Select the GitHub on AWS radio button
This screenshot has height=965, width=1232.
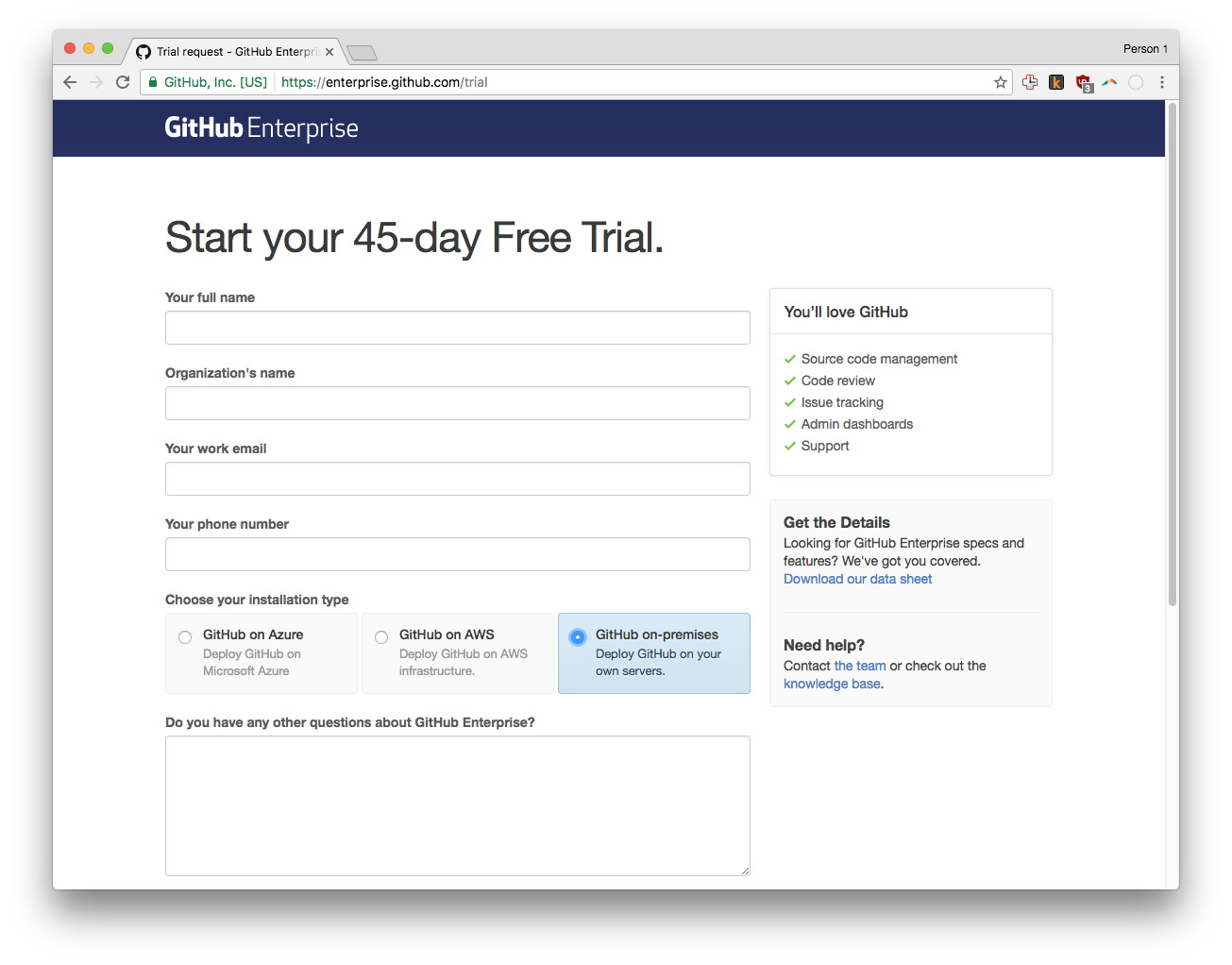[381, 637]
